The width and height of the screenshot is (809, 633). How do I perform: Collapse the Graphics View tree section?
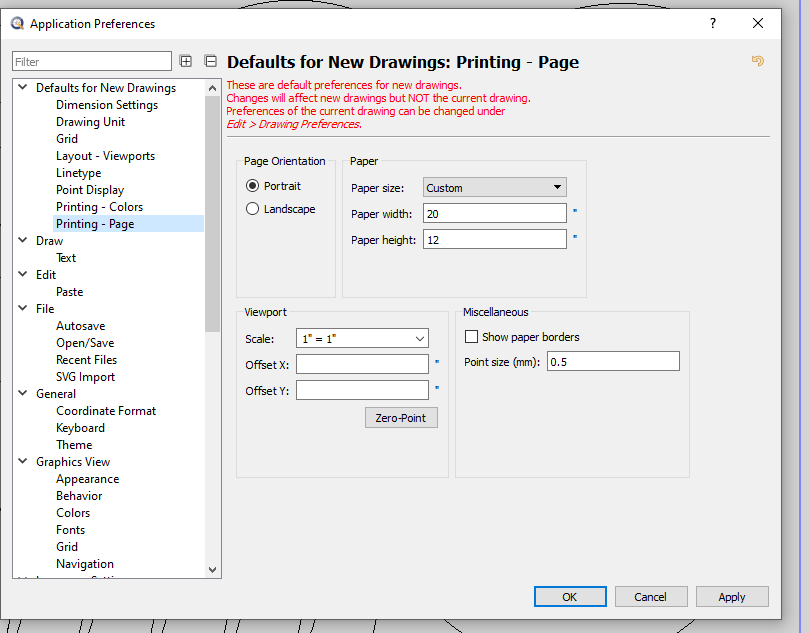pos(23,462)
